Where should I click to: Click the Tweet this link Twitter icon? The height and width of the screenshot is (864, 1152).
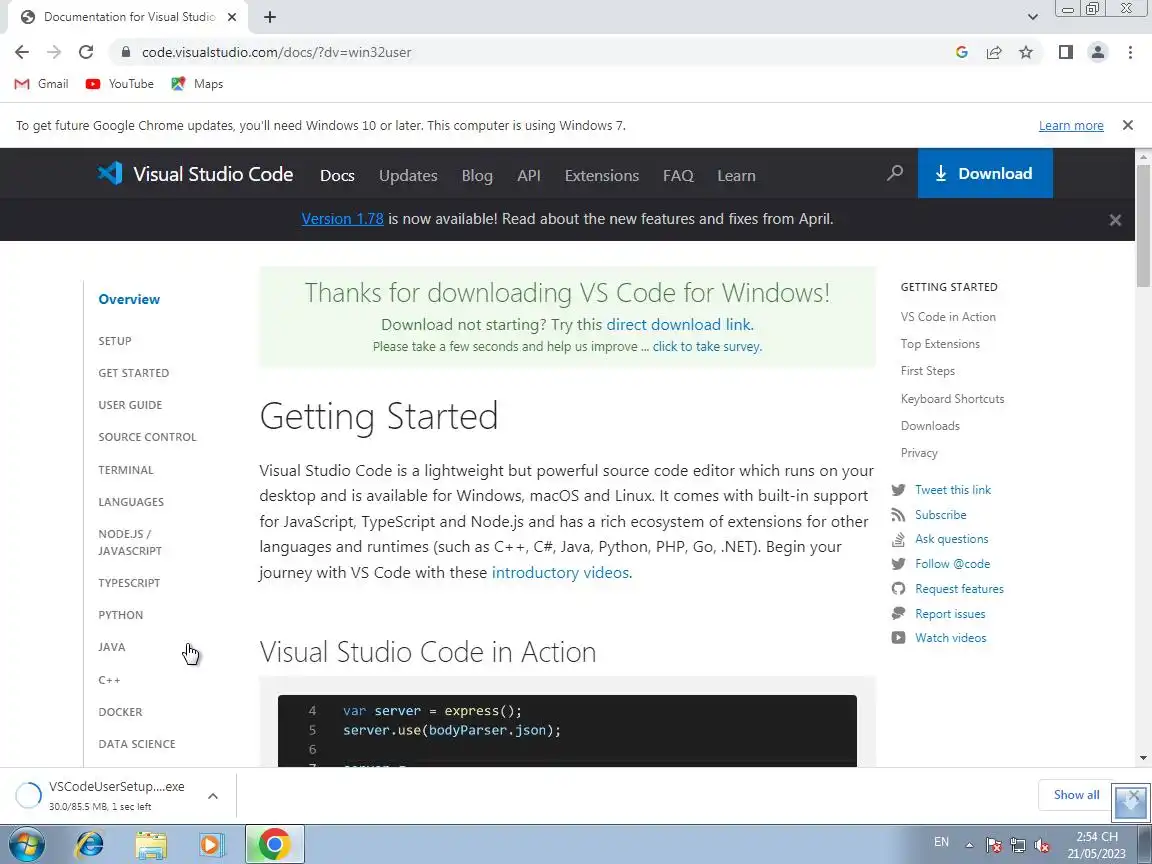click(x=898, y=490)
